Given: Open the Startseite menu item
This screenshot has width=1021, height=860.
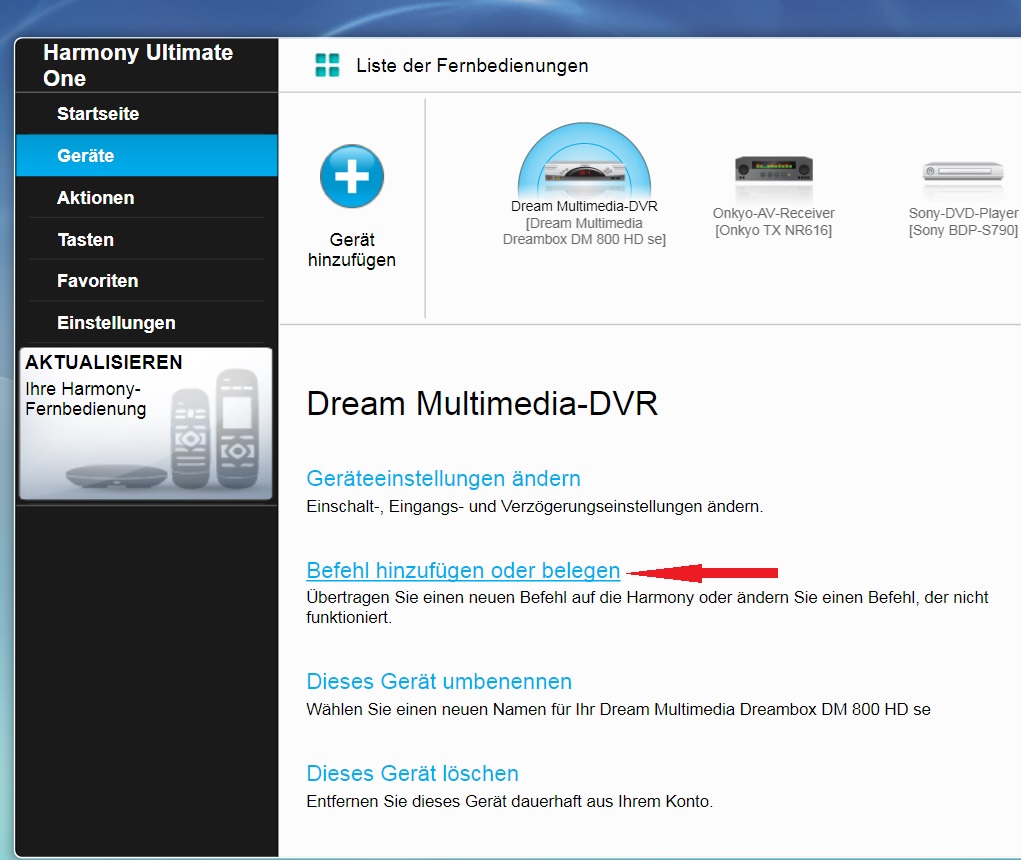Looking at the screenshot, I should (x=98, y=114).
